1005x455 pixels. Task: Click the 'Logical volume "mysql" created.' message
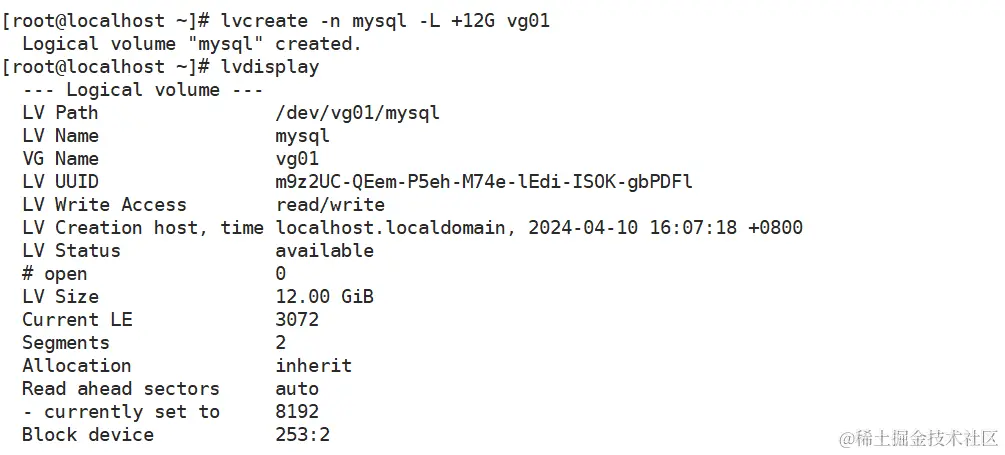190,43
